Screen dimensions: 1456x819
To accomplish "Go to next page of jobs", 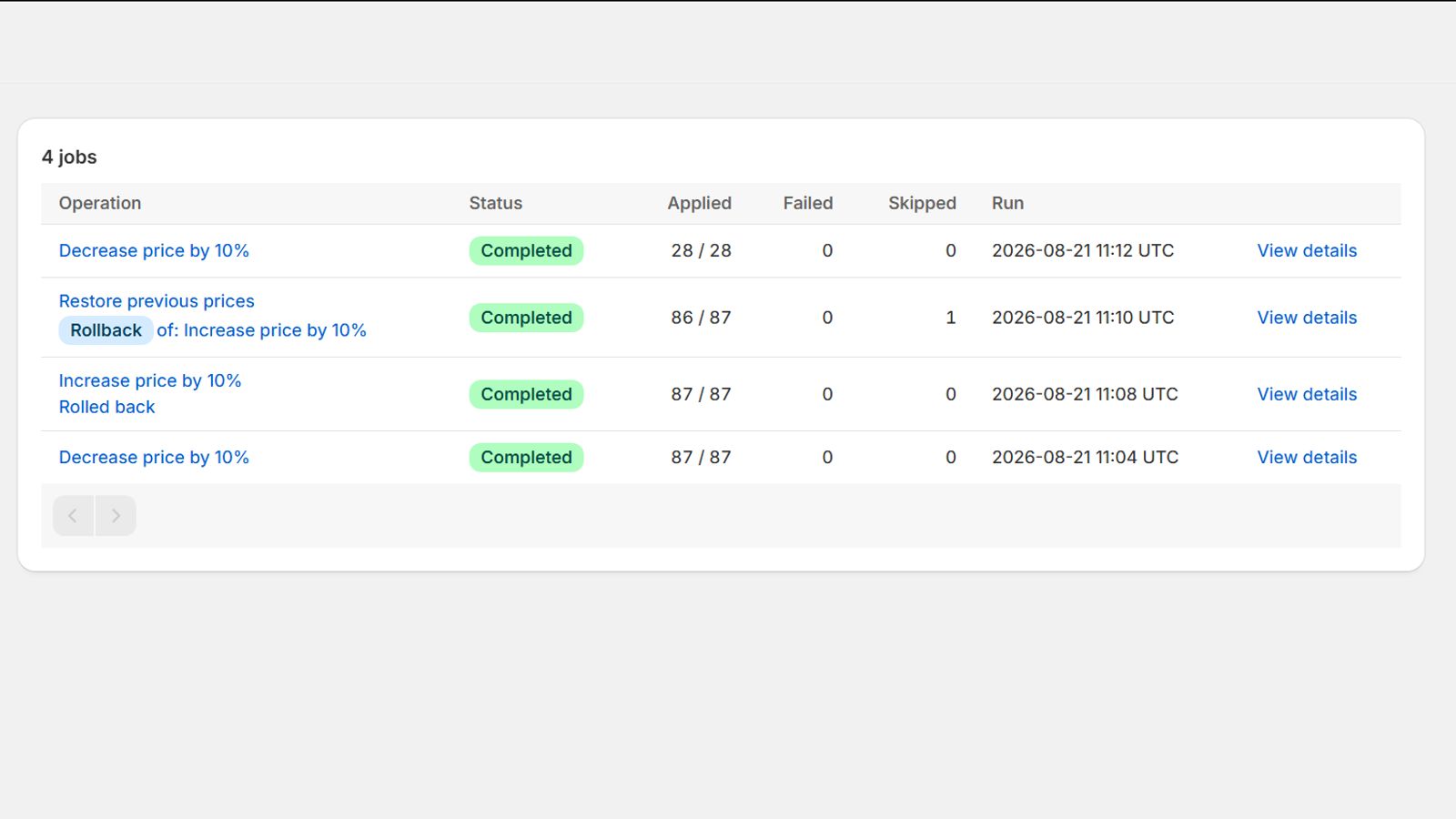I will 116,516.
